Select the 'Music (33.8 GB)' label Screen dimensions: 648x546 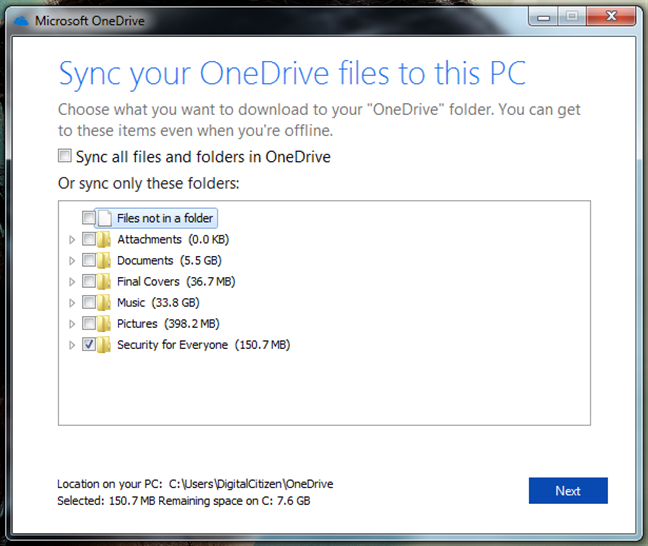(x=158, y=303)
